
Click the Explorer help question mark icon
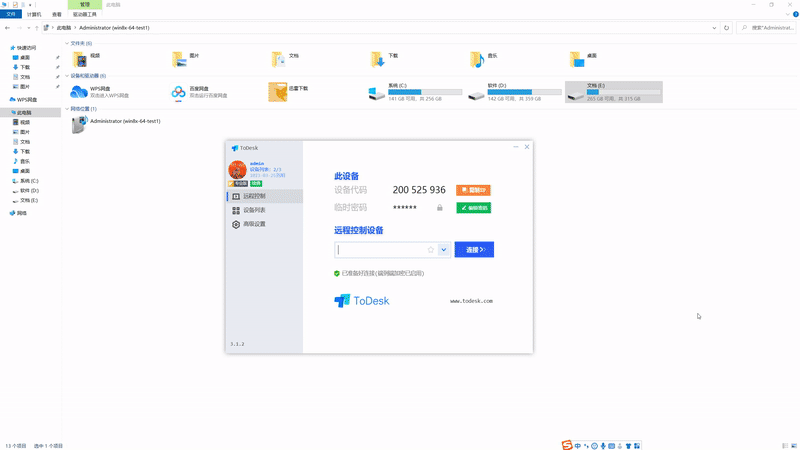click(x=795, y=14)
